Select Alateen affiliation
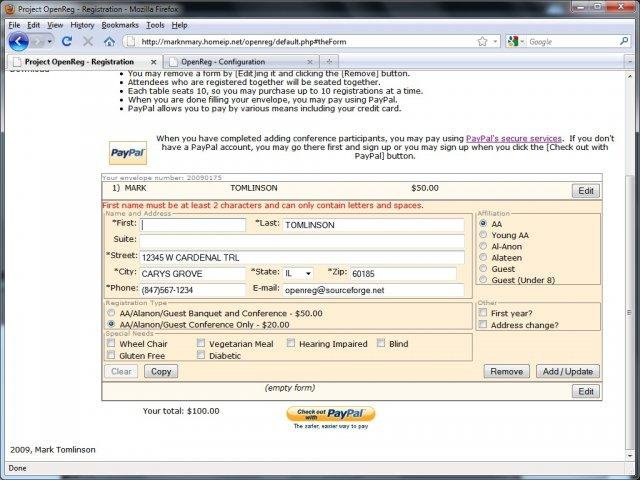This screenshot has width=640, height=480. [483, 257]
